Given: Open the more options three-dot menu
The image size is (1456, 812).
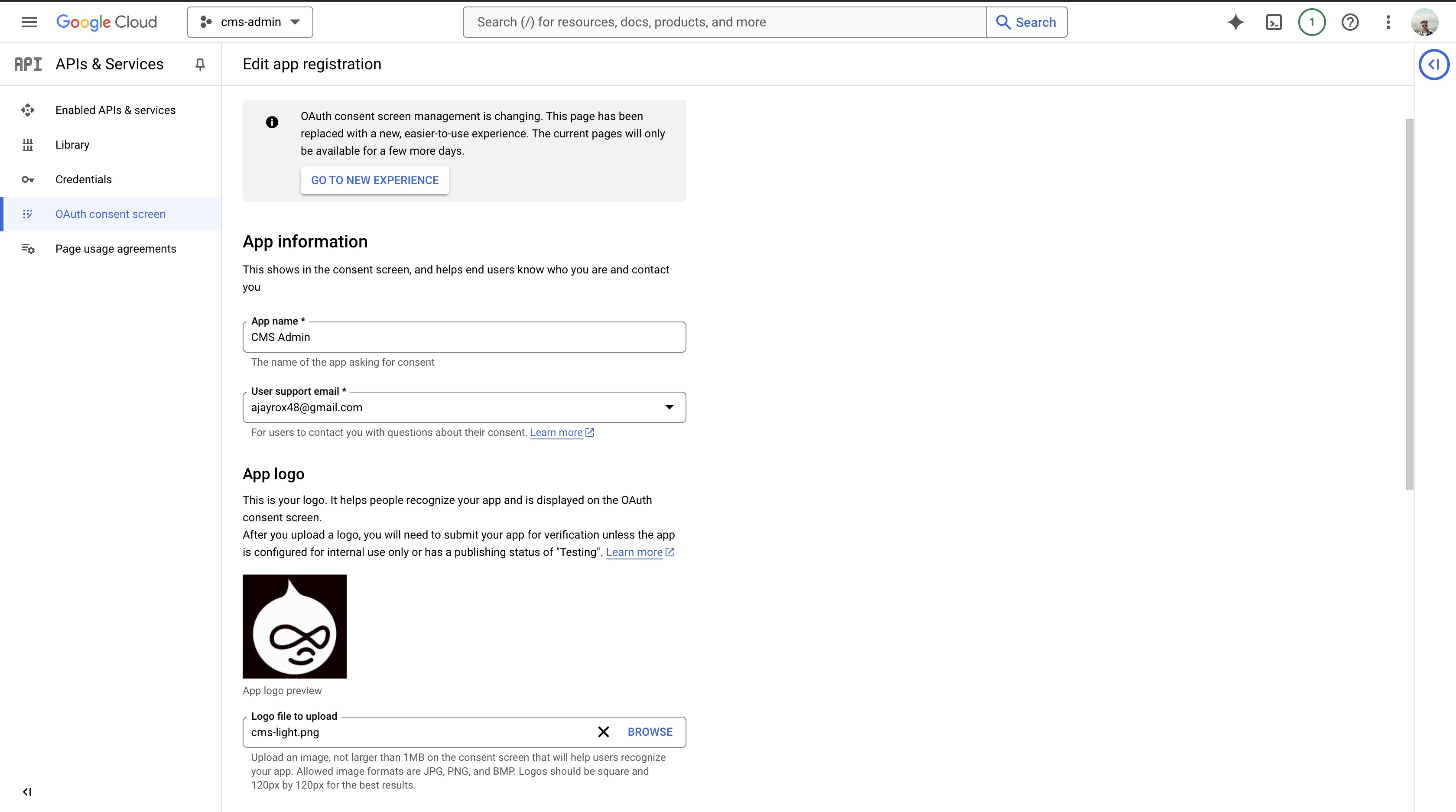Looking at the screenshot, I should pos(1389,22).
